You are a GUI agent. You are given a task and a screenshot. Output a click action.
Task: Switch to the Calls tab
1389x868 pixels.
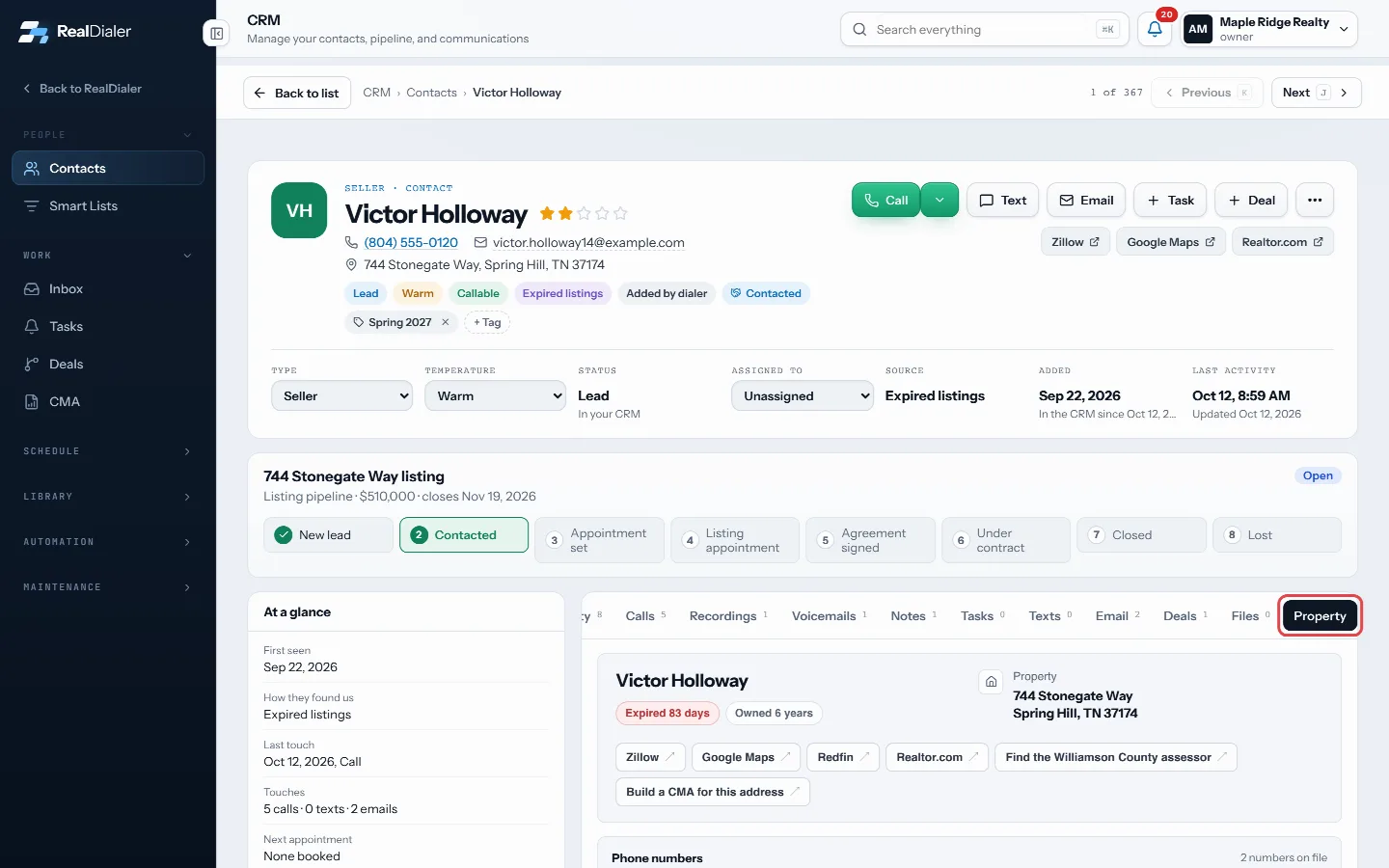pyautogui.click(x=645, y=615)
